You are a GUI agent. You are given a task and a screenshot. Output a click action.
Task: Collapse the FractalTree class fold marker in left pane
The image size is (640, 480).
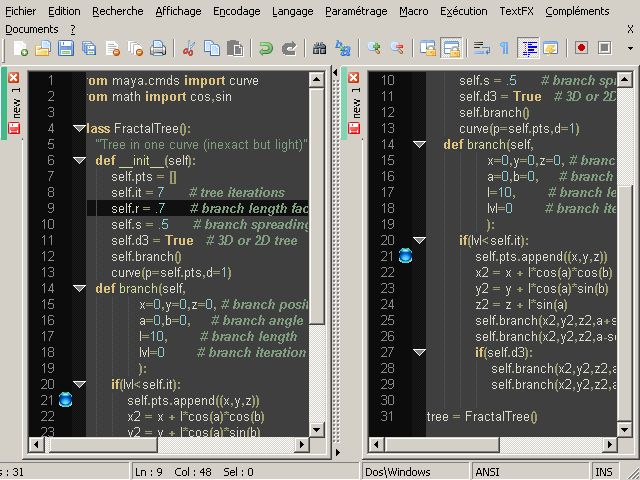click(x=80, y=129)
